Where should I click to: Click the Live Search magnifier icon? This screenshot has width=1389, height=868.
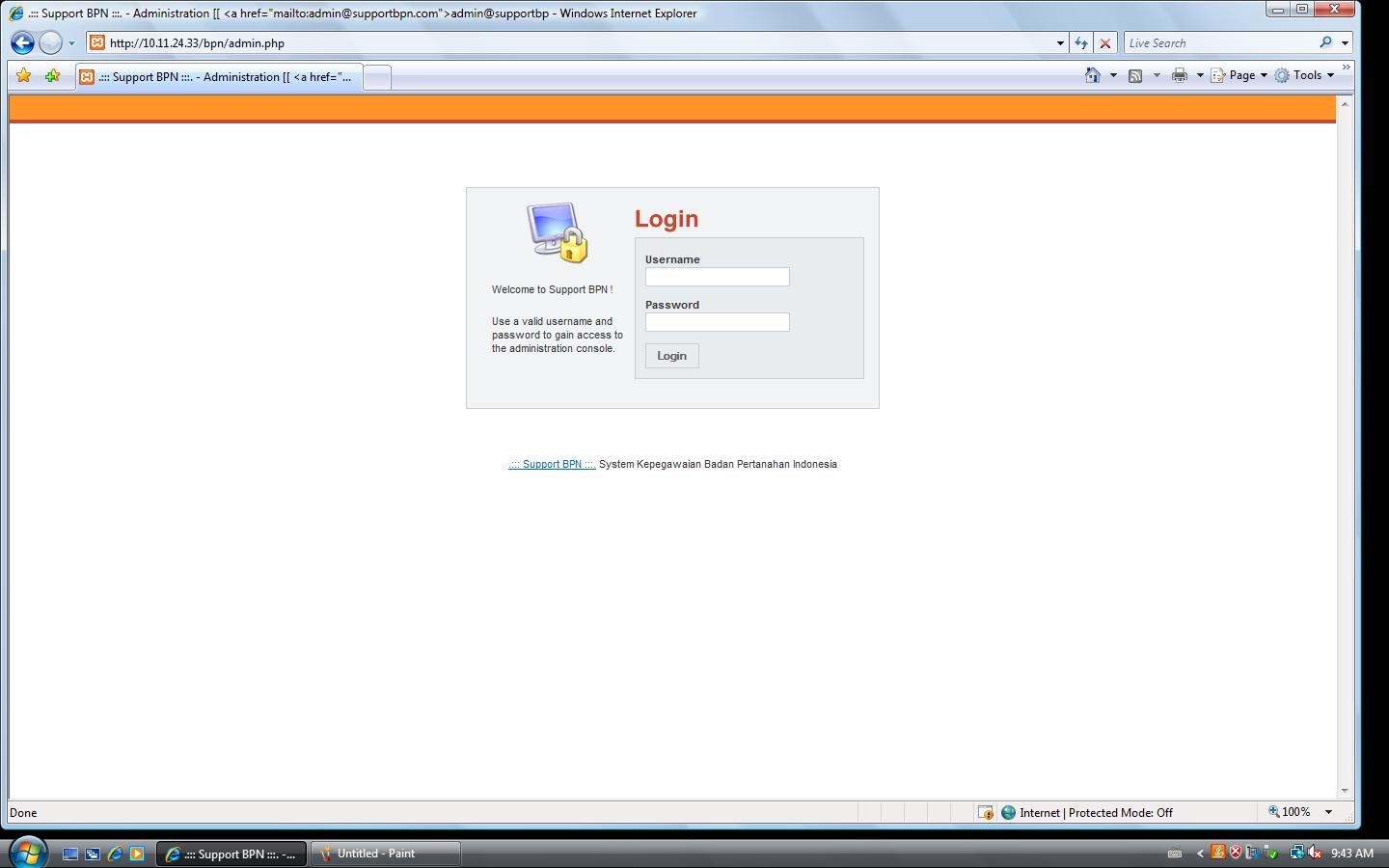pos(1325,42)
